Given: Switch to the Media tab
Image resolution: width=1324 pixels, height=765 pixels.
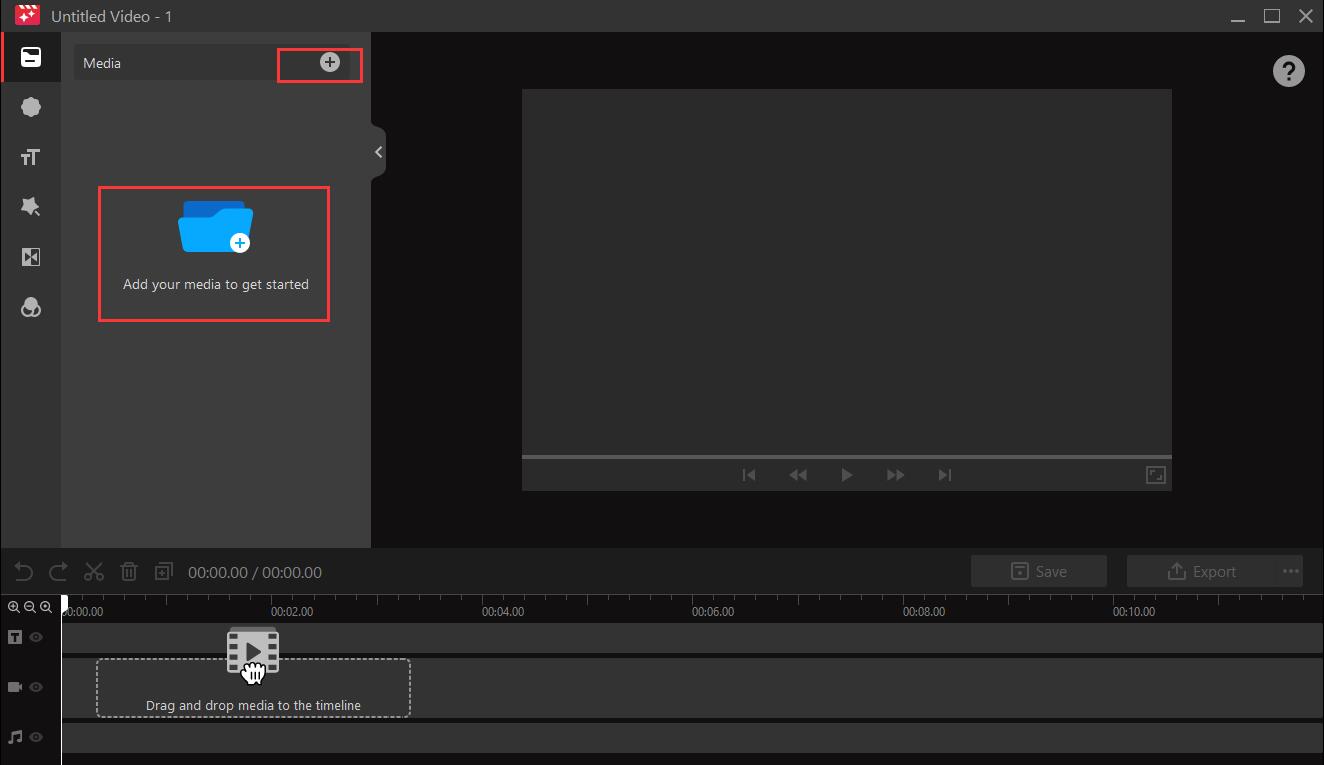Looking at the screenshot, I should click(x=103, y=62).
